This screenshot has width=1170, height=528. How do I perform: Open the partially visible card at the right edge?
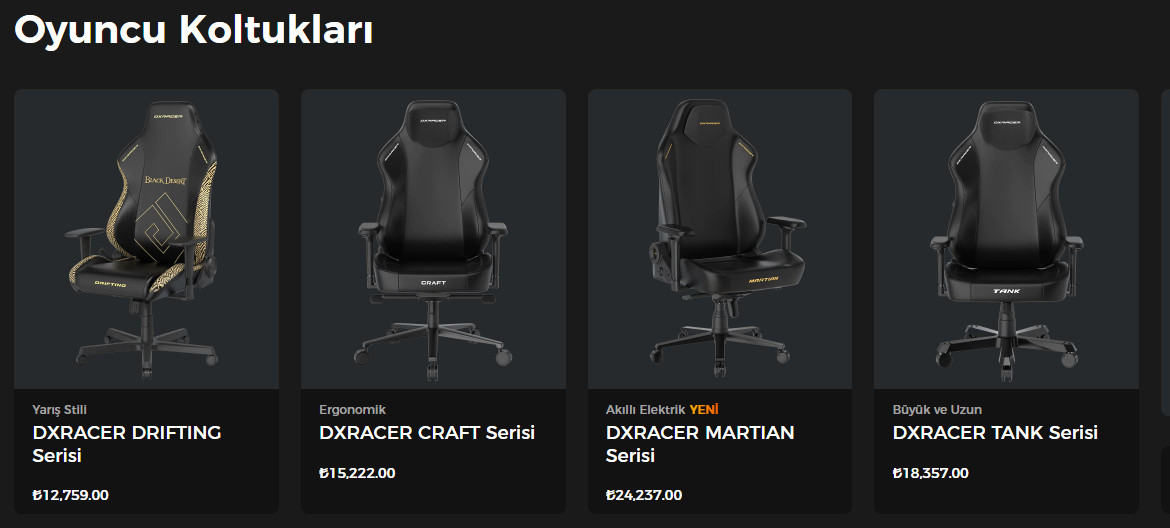point(1166,252)
